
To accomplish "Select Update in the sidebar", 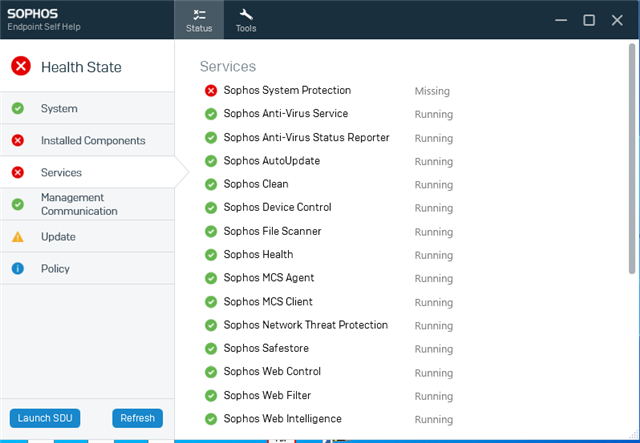I will tap(87, 236).
